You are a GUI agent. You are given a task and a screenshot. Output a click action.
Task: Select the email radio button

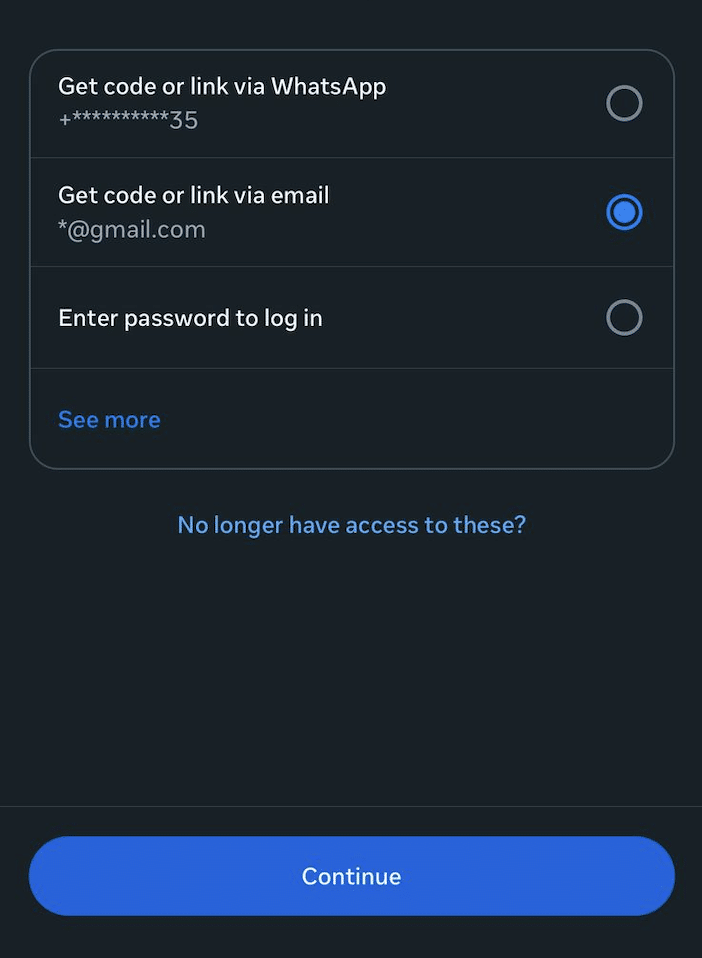(624, 213)
